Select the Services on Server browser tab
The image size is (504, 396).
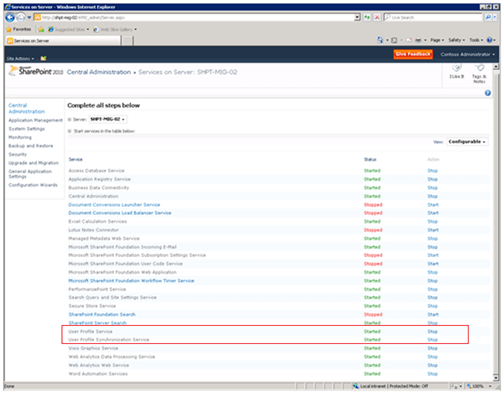[63, 41]
